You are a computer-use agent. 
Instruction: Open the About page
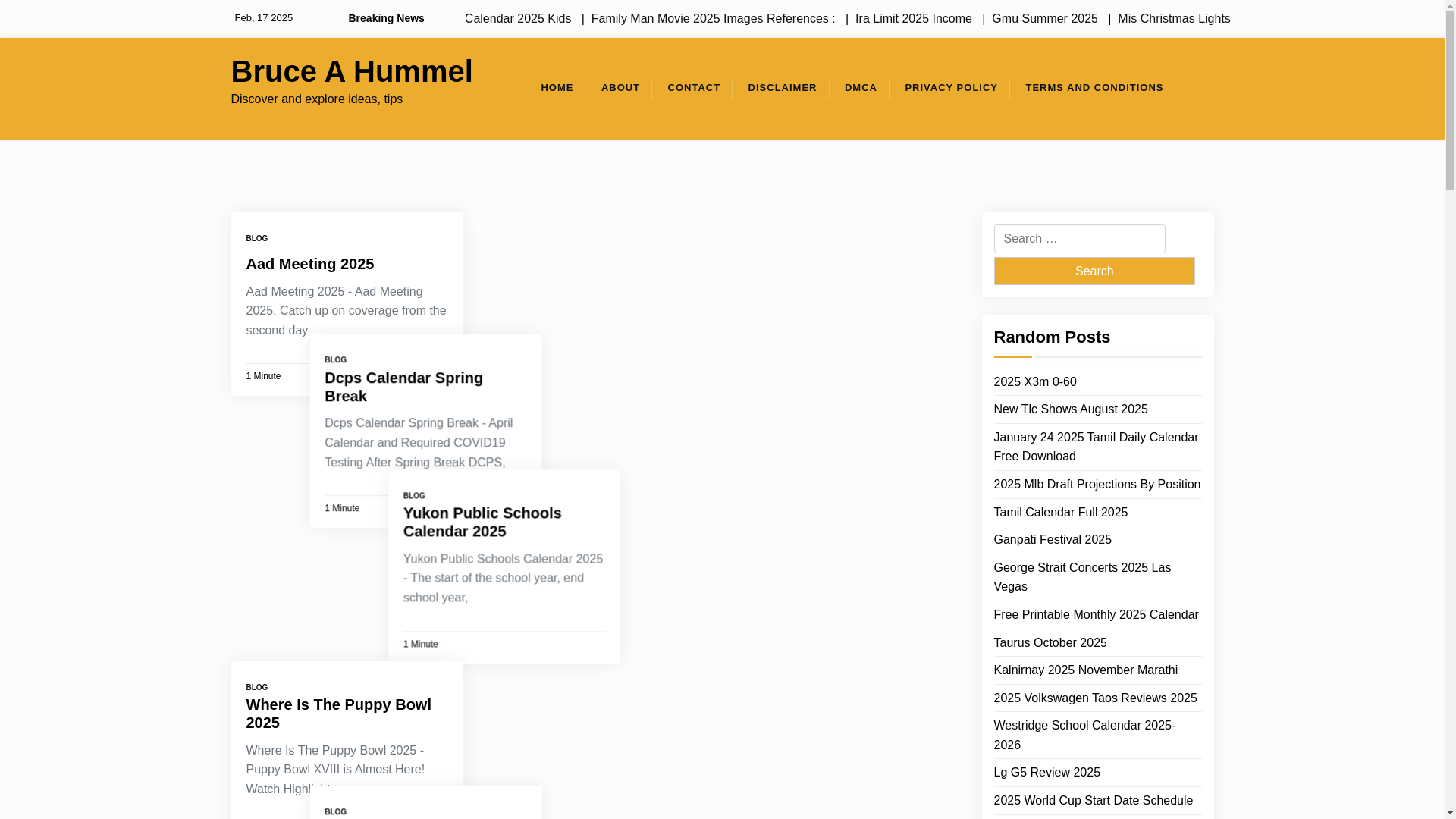(620, 88)
